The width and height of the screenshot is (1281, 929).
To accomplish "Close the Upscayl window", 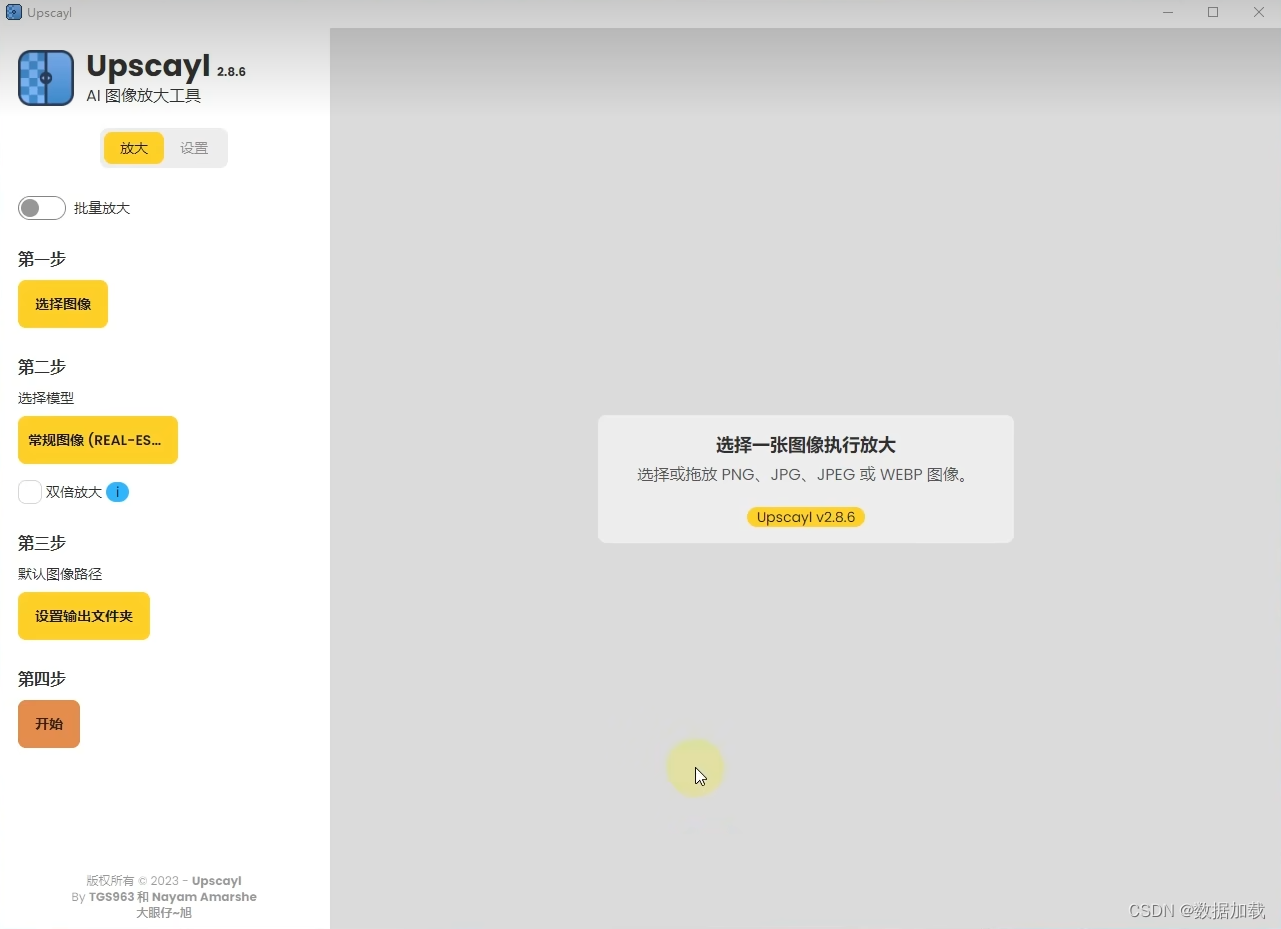I will (x=1259, y=12).
